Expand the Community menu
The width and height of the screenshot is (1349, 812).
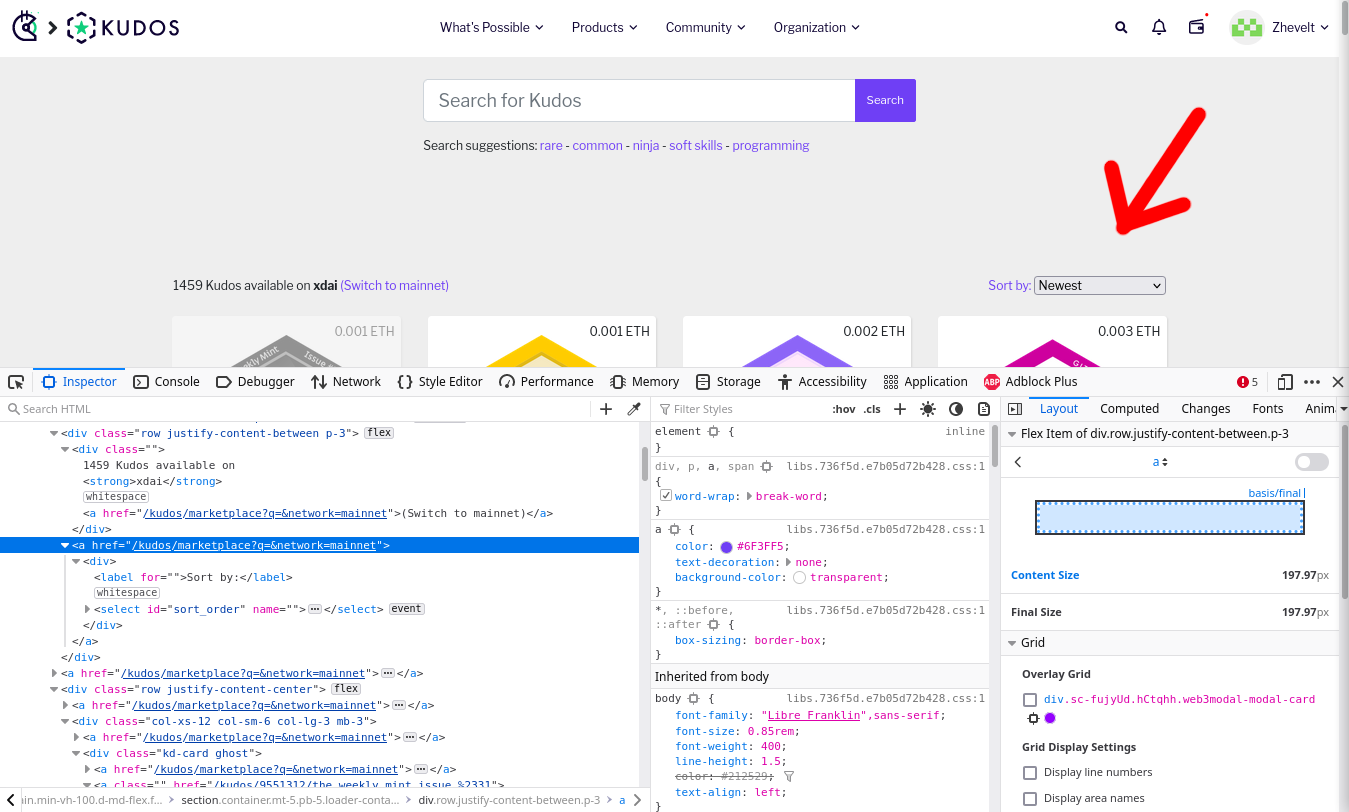click(x=706, y=28)
